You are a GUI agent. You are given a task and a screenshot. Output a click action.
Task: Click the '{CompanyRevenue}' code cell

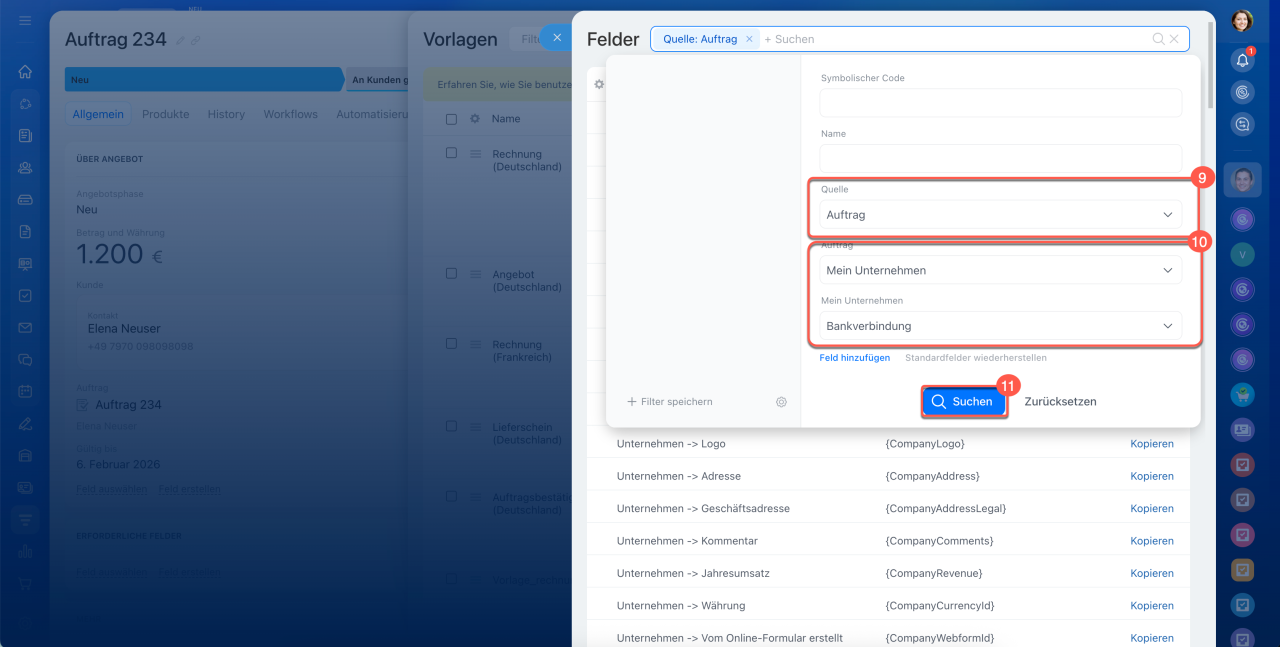(934, 573)
